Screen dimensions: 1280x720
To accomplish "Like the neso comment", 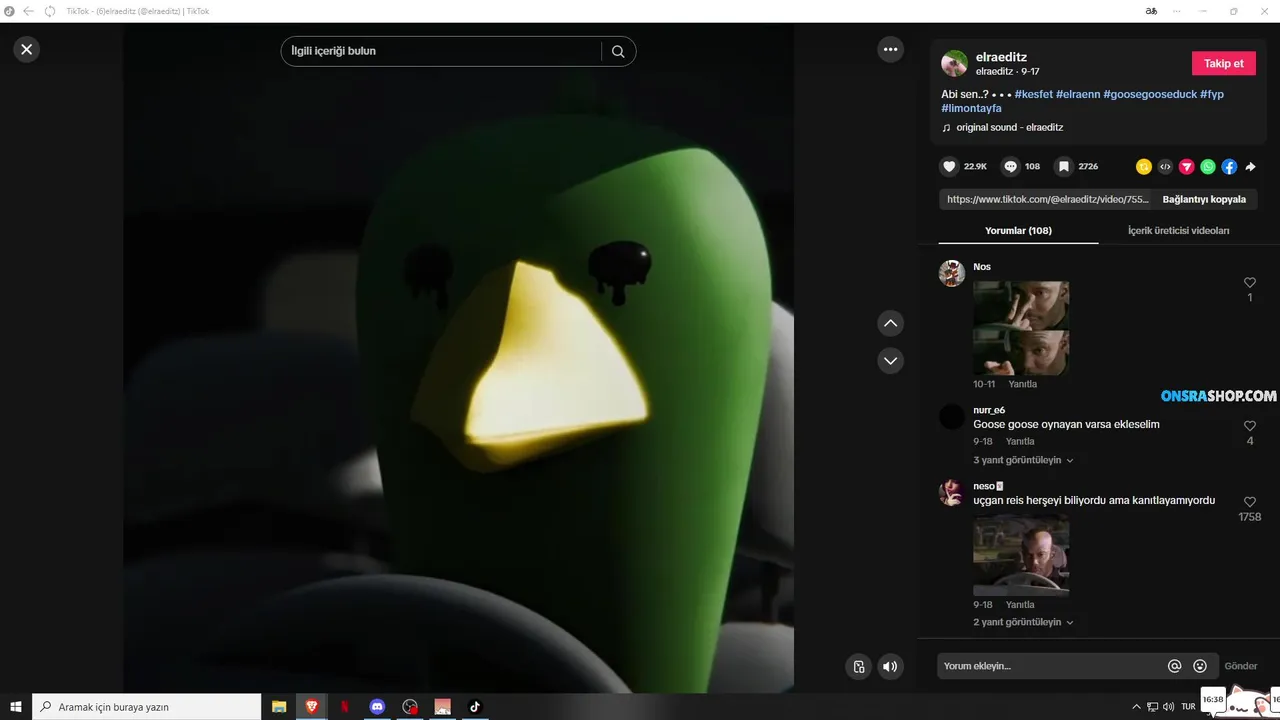I will pos(1249,502).
